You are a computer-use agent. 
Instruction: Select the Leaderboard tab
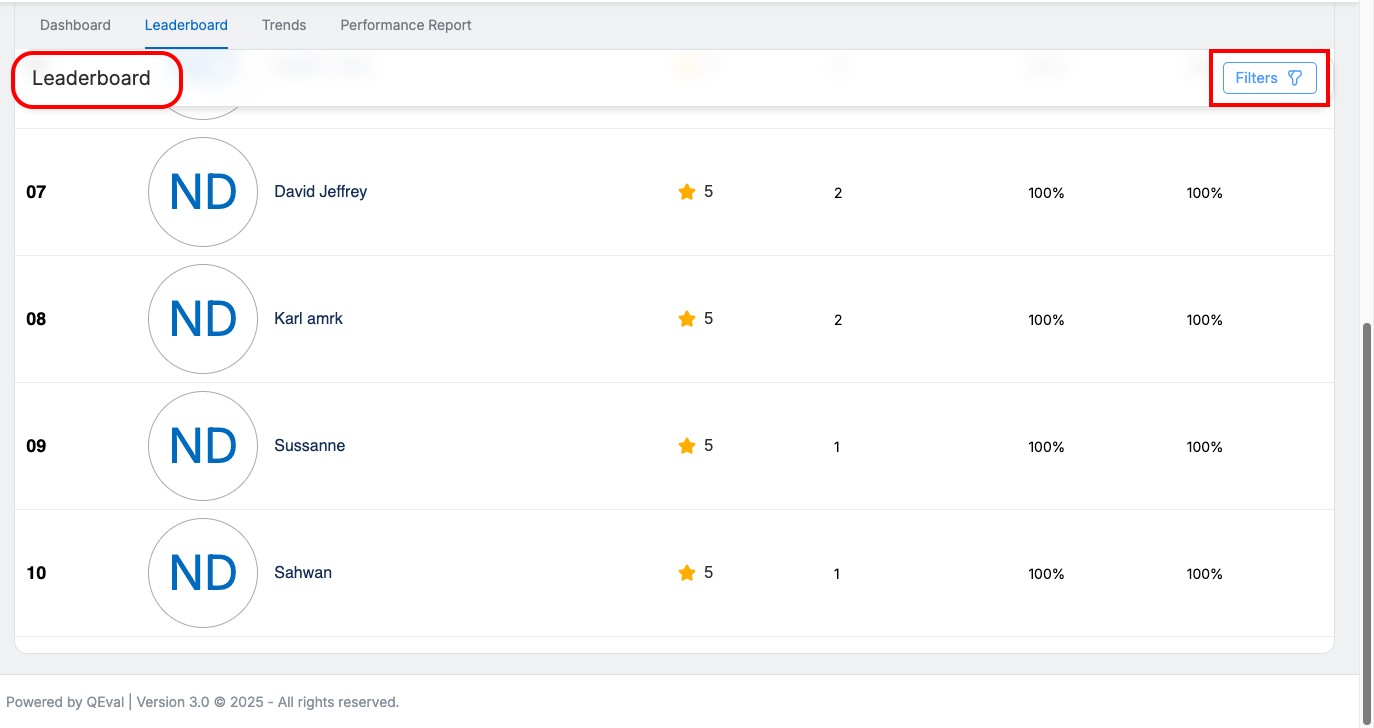tap(186, 25)
